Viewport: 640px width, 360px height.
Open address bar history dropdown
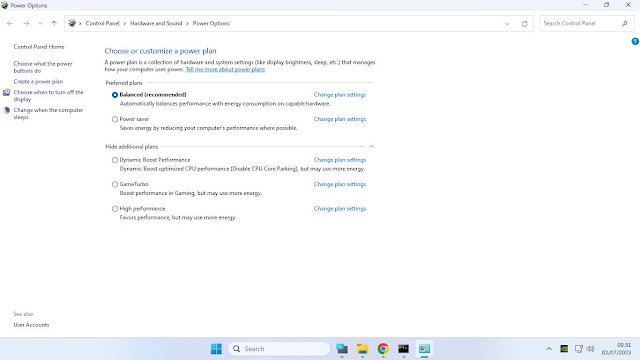pyautogui.click(x=507, y=24)
